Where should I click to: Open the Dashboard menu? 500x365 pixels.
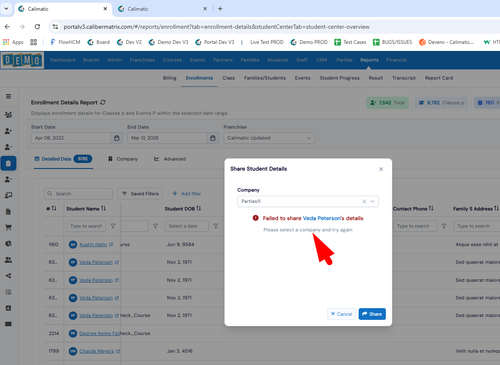tap(63, 60)
